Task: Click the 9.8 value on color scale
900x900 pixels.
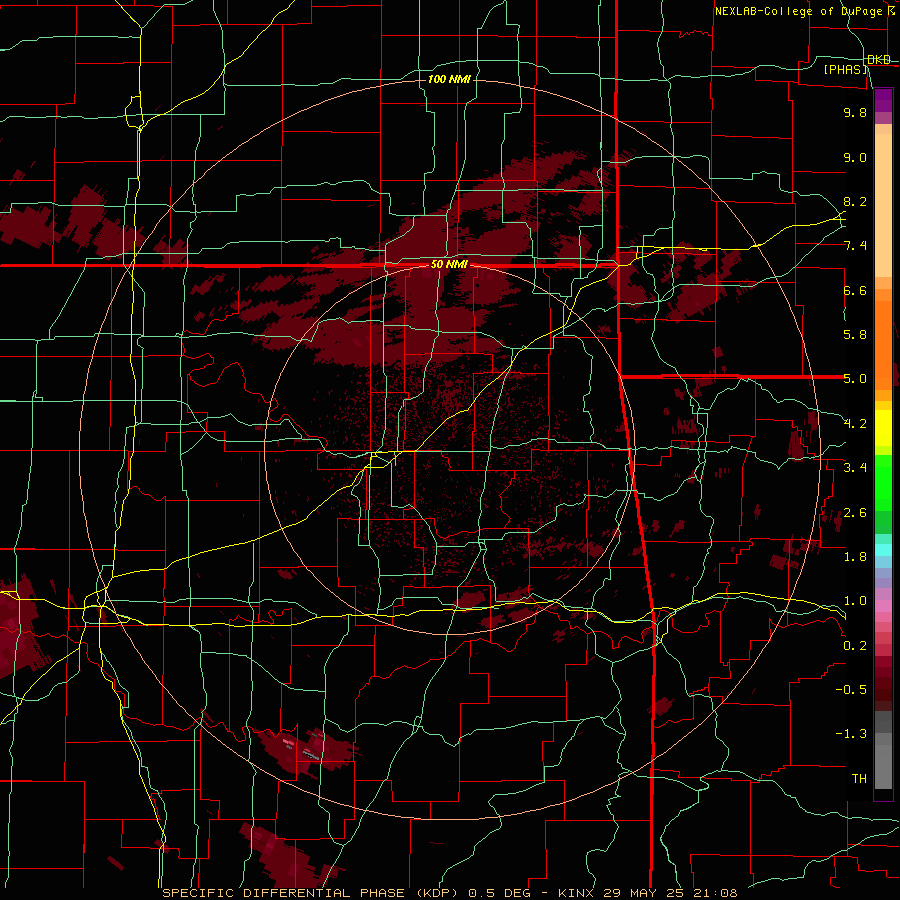Action: (x=855, y=112)
